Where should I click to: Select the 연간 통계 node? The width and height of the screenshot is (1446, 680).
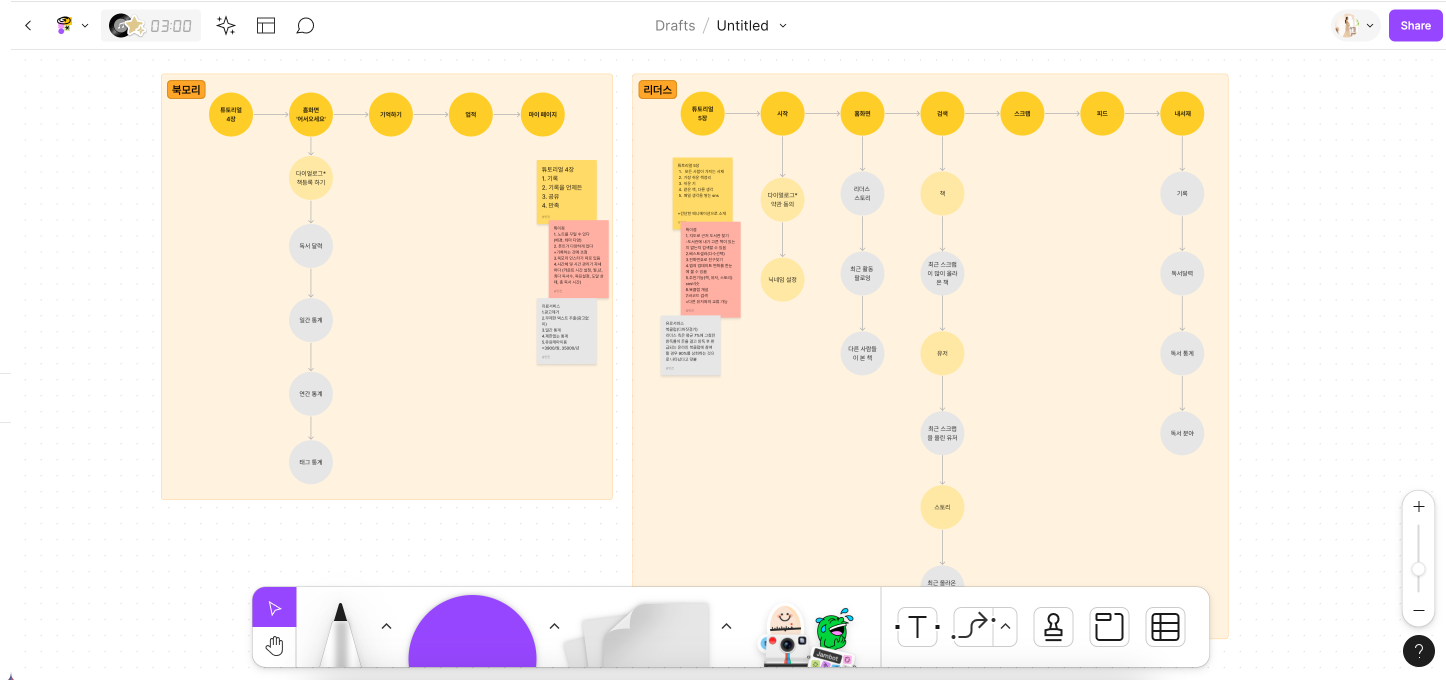[x=311, y=394]
